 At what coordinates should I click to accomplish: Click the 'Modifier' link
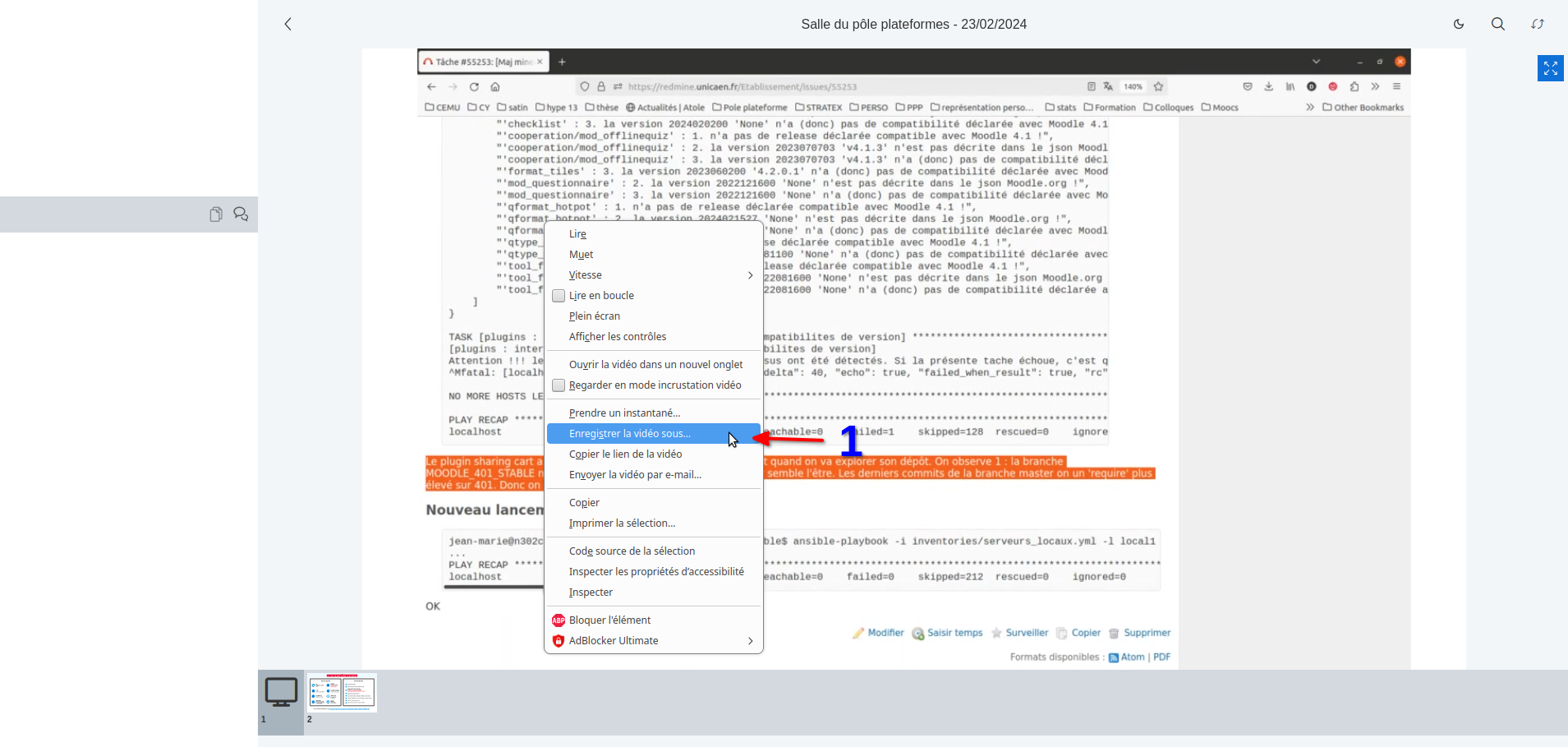[885, 633]
